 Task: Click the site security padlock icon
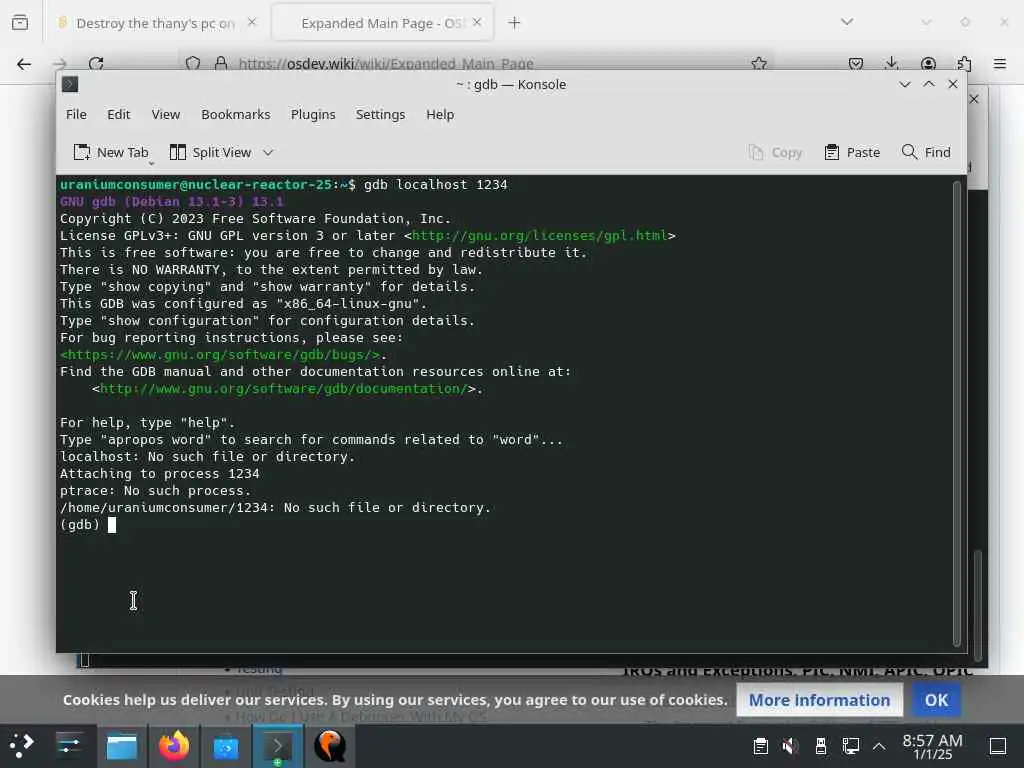[221, 63]
